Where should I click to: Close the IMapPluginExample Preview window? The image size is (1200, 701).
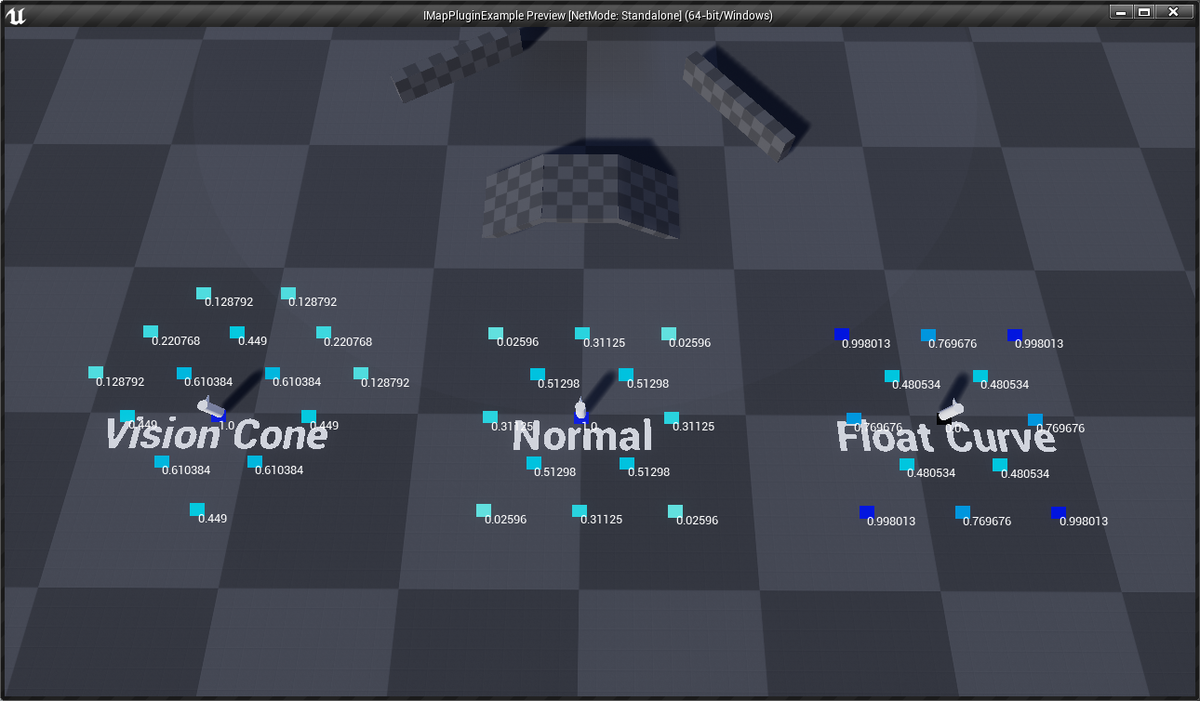[1174, 11]
